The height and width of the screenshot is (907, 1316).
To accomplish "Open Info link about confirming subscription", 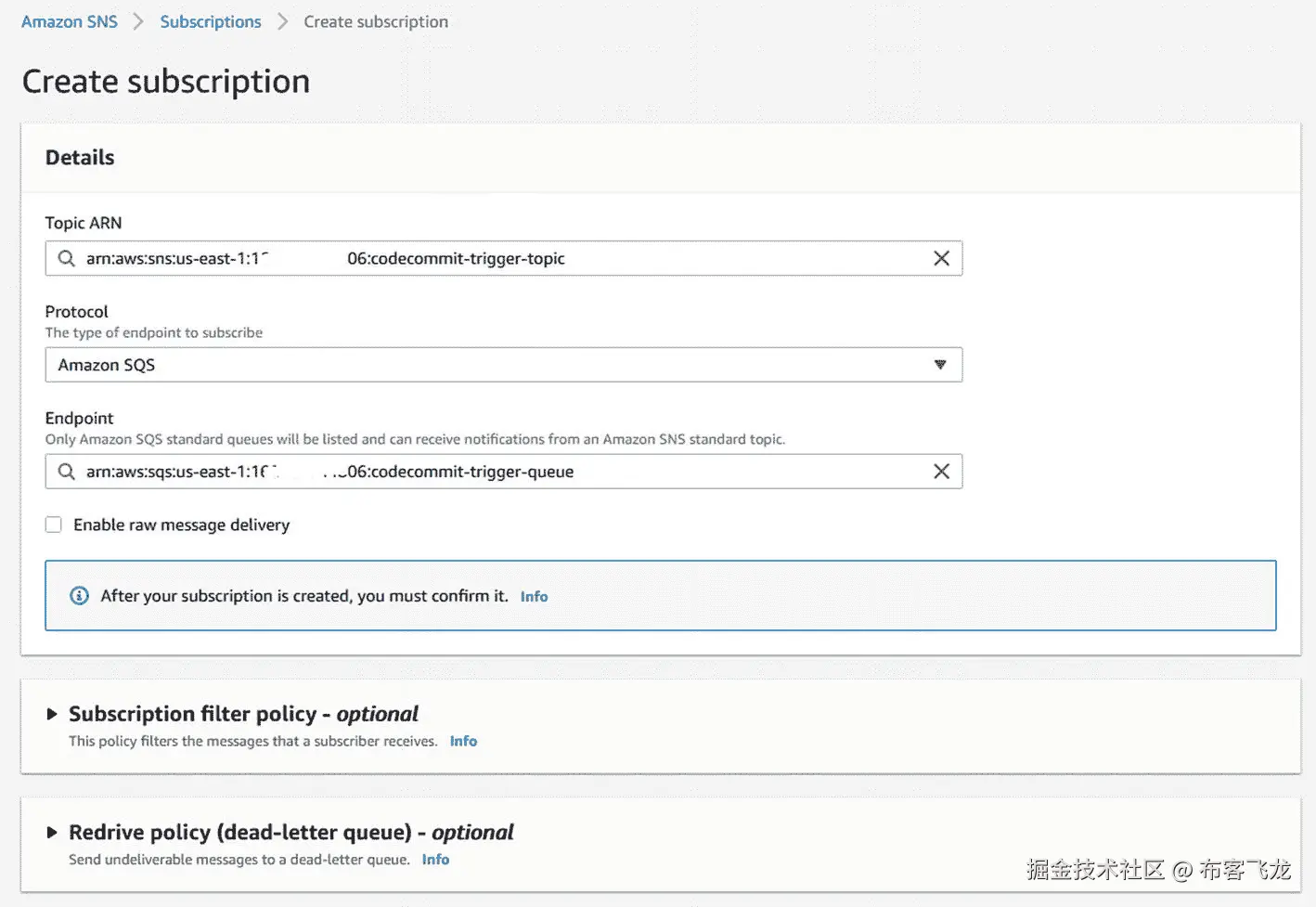I will pos(534,597).
